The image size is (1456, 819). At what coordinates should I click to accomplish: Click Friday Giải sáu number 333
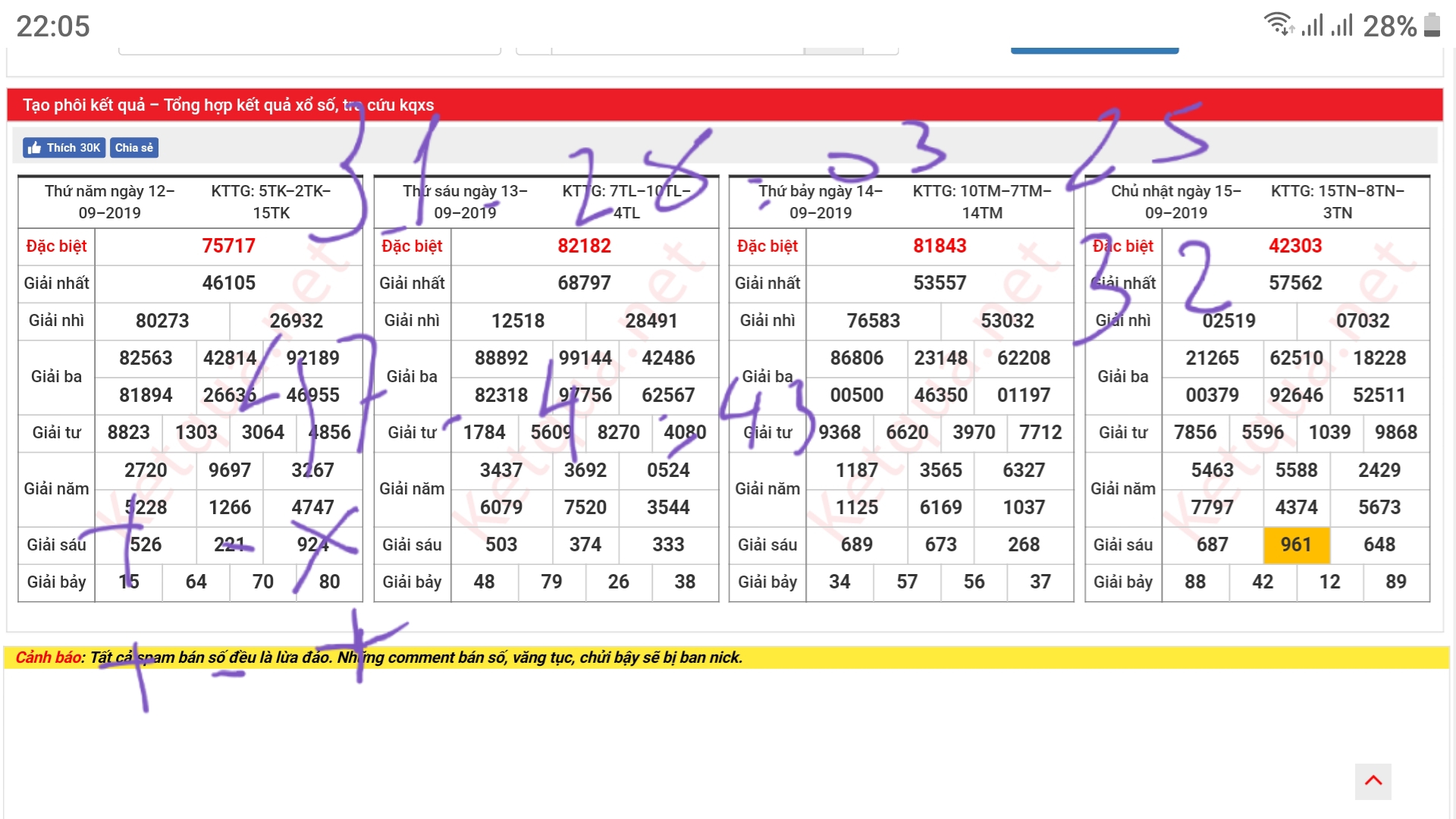pyautogui.click(x=668, y=544)
